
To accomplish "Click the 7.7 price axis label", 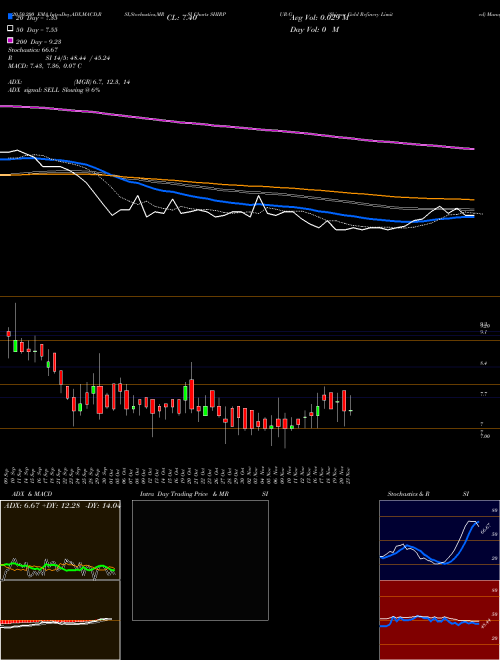I will pyautogui.click(x=483, y=394).
